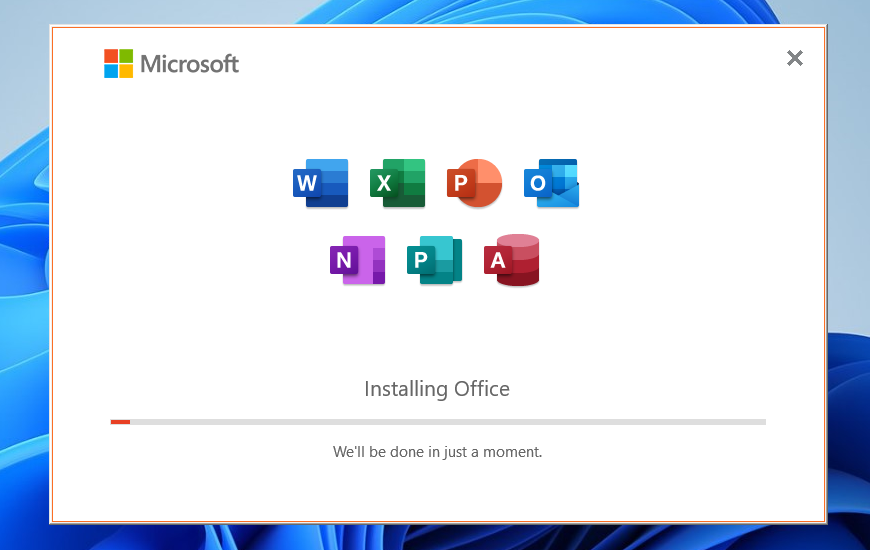870x550 pixels.
Task: Click the PowerPoint app icon
Action: (x=474, y=183)
